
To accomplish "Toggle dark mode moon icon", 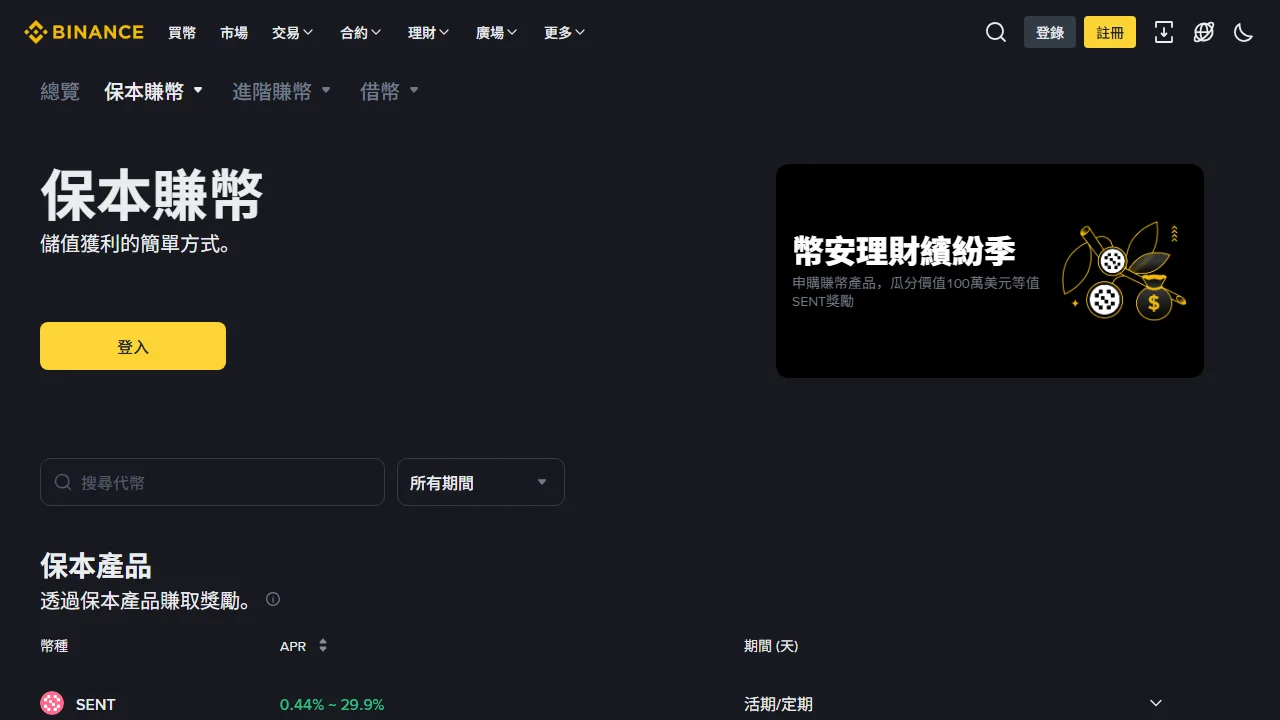I will [1244, 32].
